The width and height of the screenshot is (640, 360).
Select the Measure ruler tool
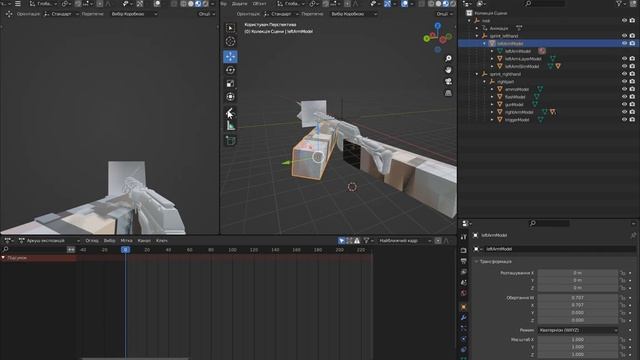click(230, 126)
